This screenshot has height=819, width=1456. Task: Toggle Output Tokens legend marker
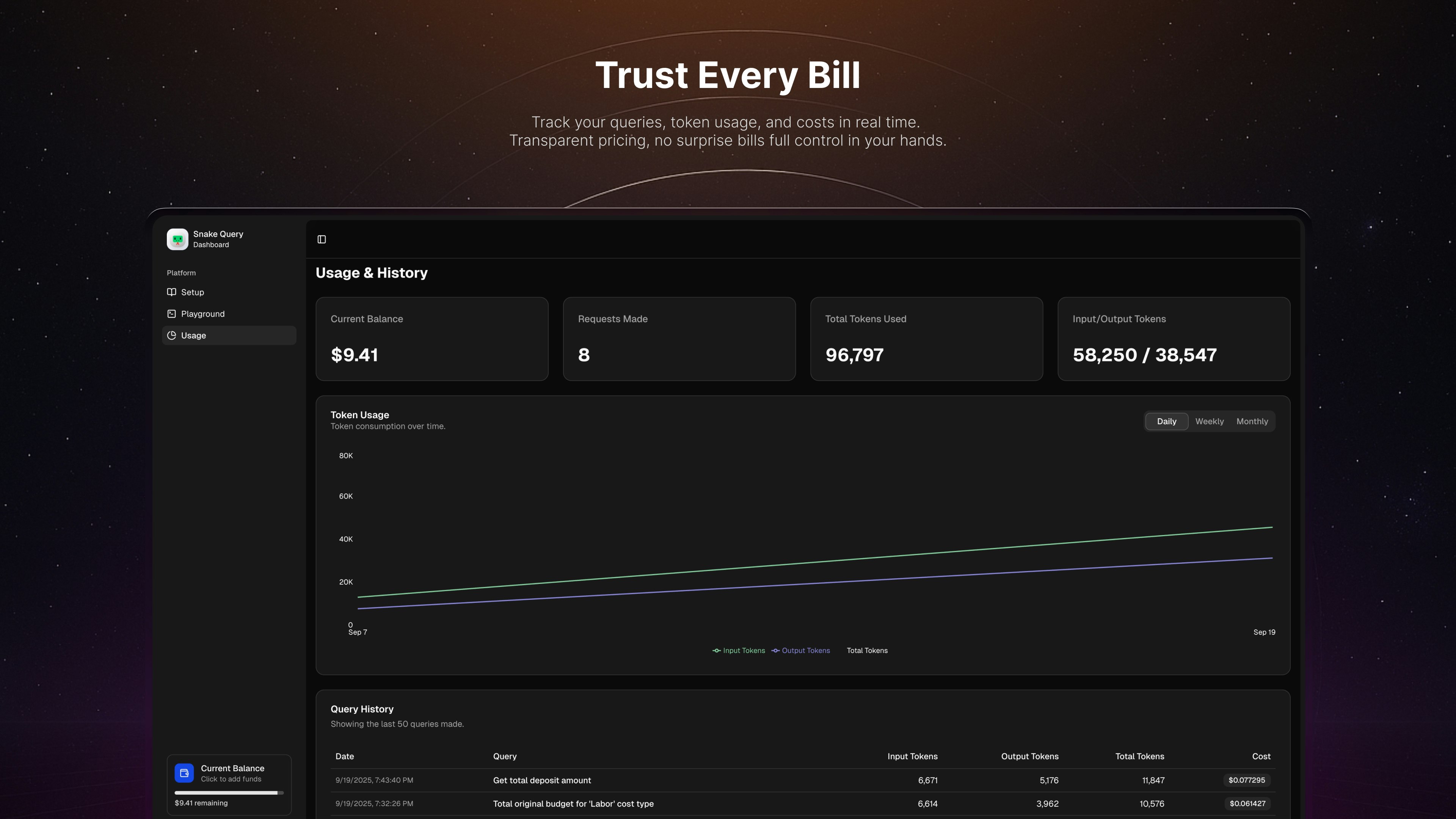coord(775,651)
